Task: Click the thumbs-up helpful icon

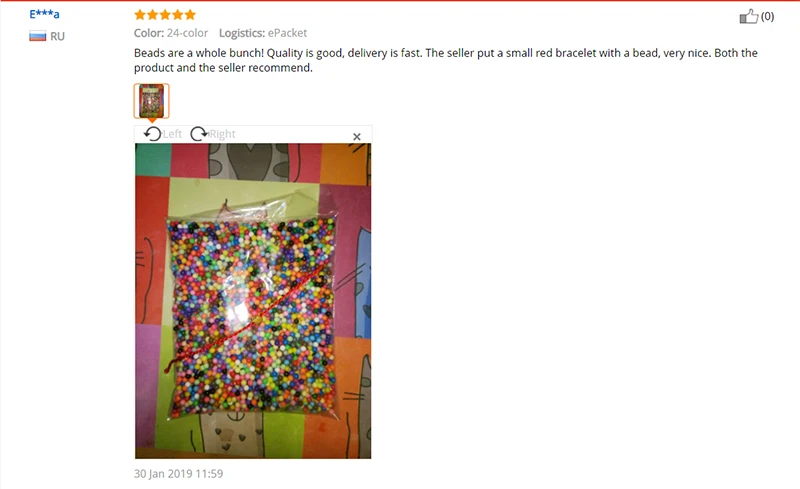Action: tap(748, 16)
